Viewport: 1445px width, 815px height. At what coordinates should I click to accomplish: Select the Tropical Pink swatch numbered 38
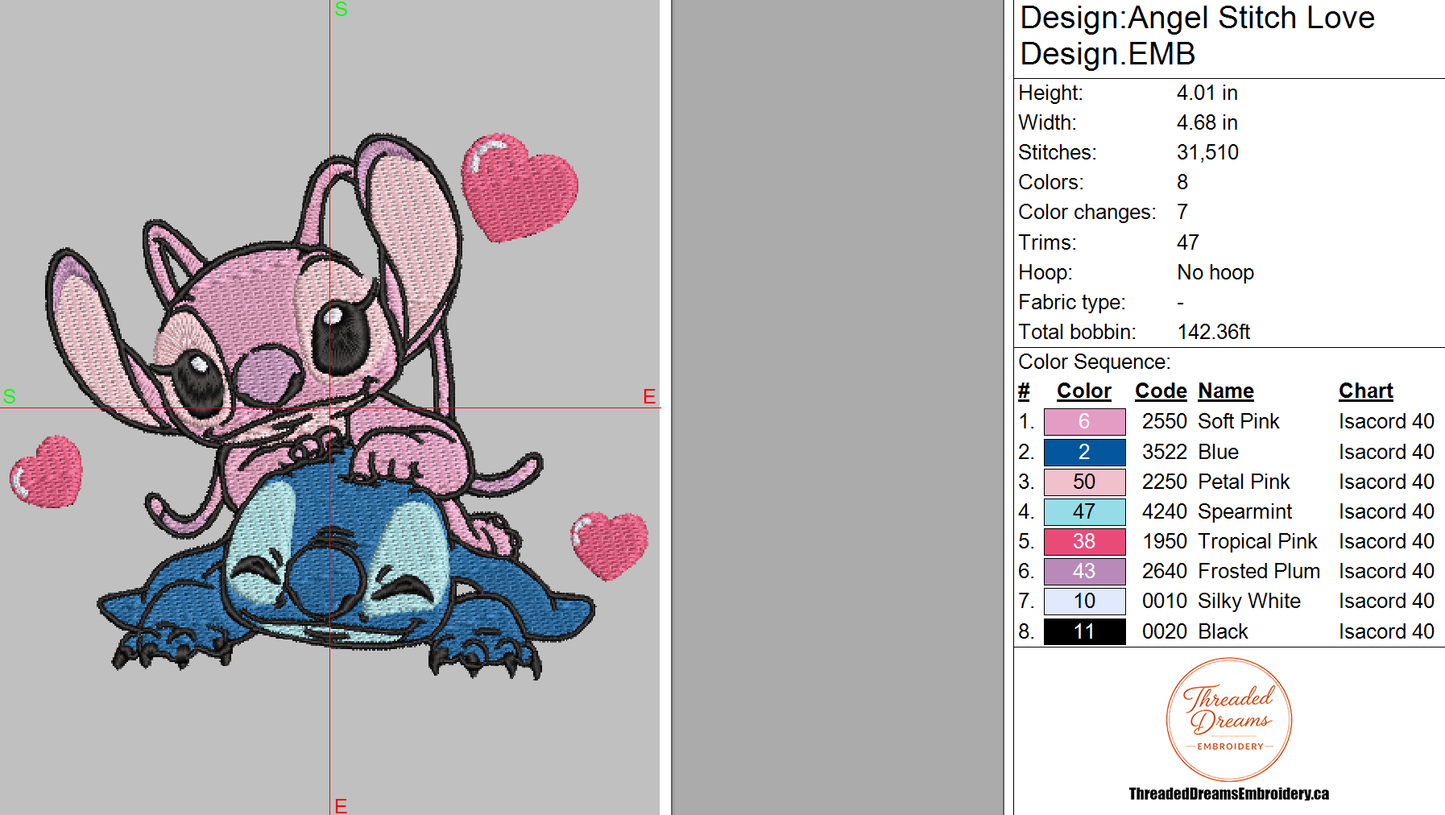tap(1084, 542)
